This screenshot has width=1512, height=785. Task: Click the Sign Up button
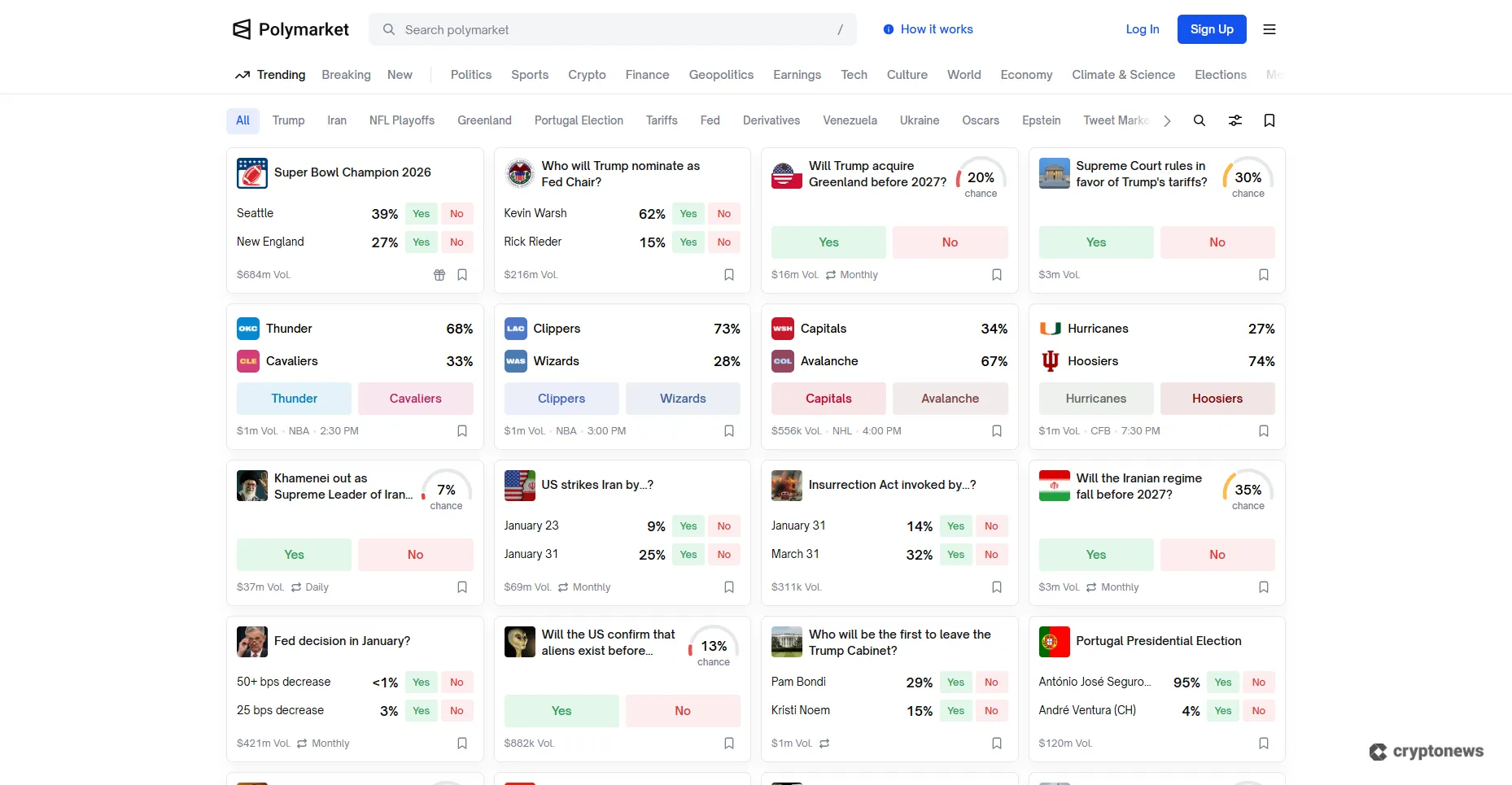1212,29
